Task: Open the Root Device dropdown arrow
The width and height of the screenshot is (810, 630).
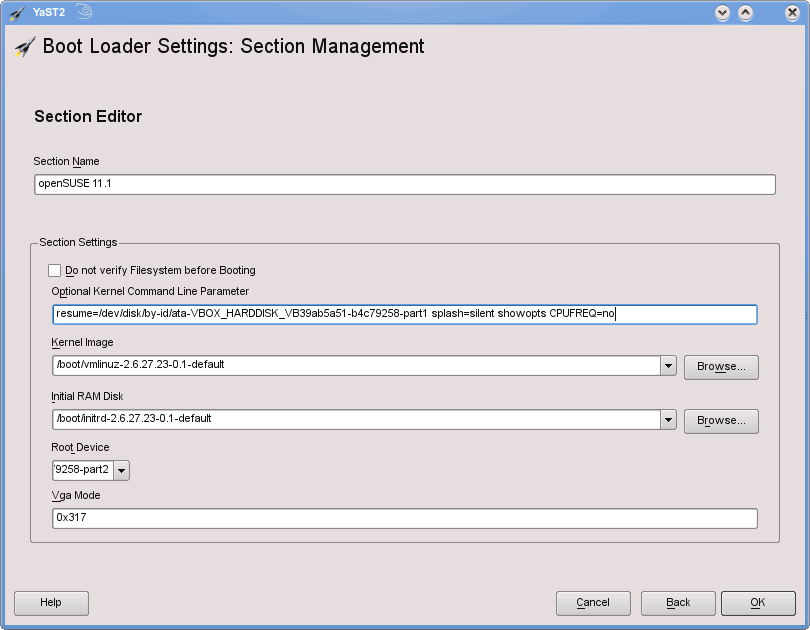Action: [x=121, y=470]
